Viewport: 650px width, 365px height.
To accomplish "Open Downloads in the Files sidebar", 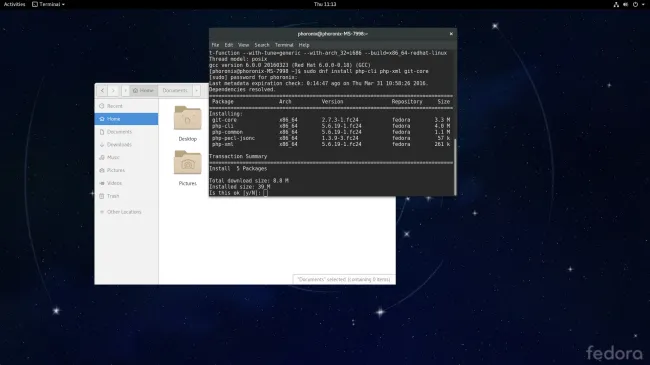I will (x=126, y=145).
